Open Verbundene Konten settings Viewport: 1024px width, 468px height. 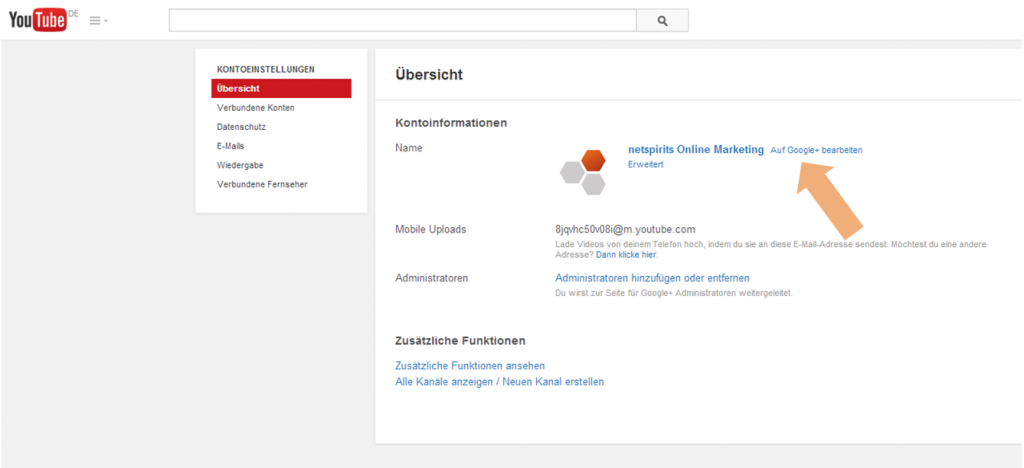click(255, 108)
